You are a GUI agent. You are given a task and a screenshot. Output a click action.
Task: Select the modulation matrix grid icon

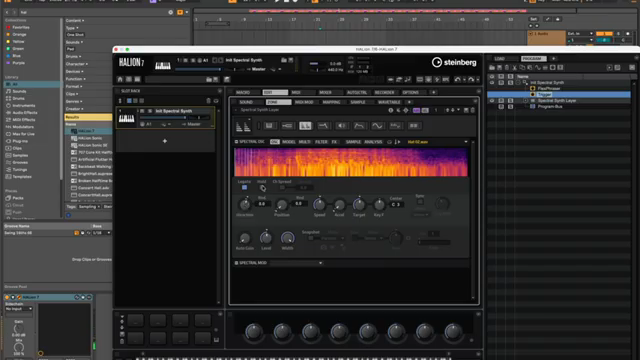tap(413, 126)
